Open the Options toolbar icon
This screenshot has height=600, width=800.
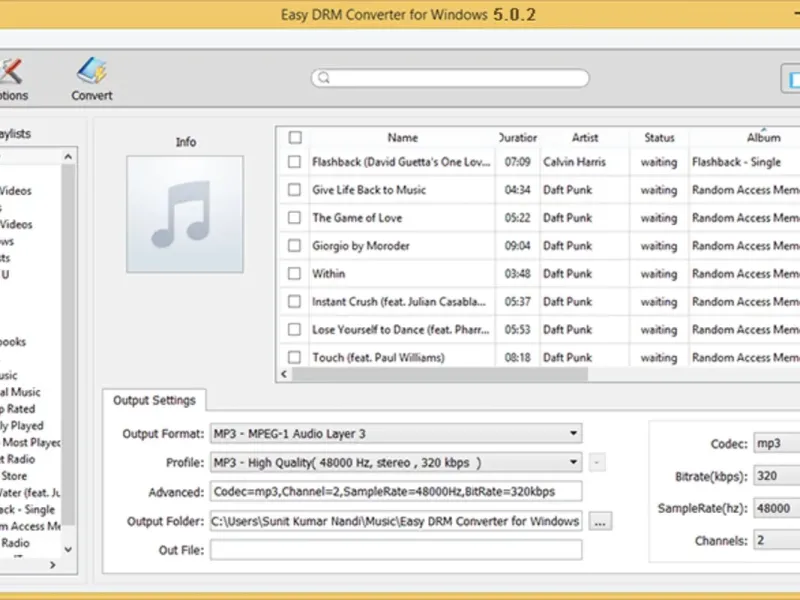[x=12, y=79]
